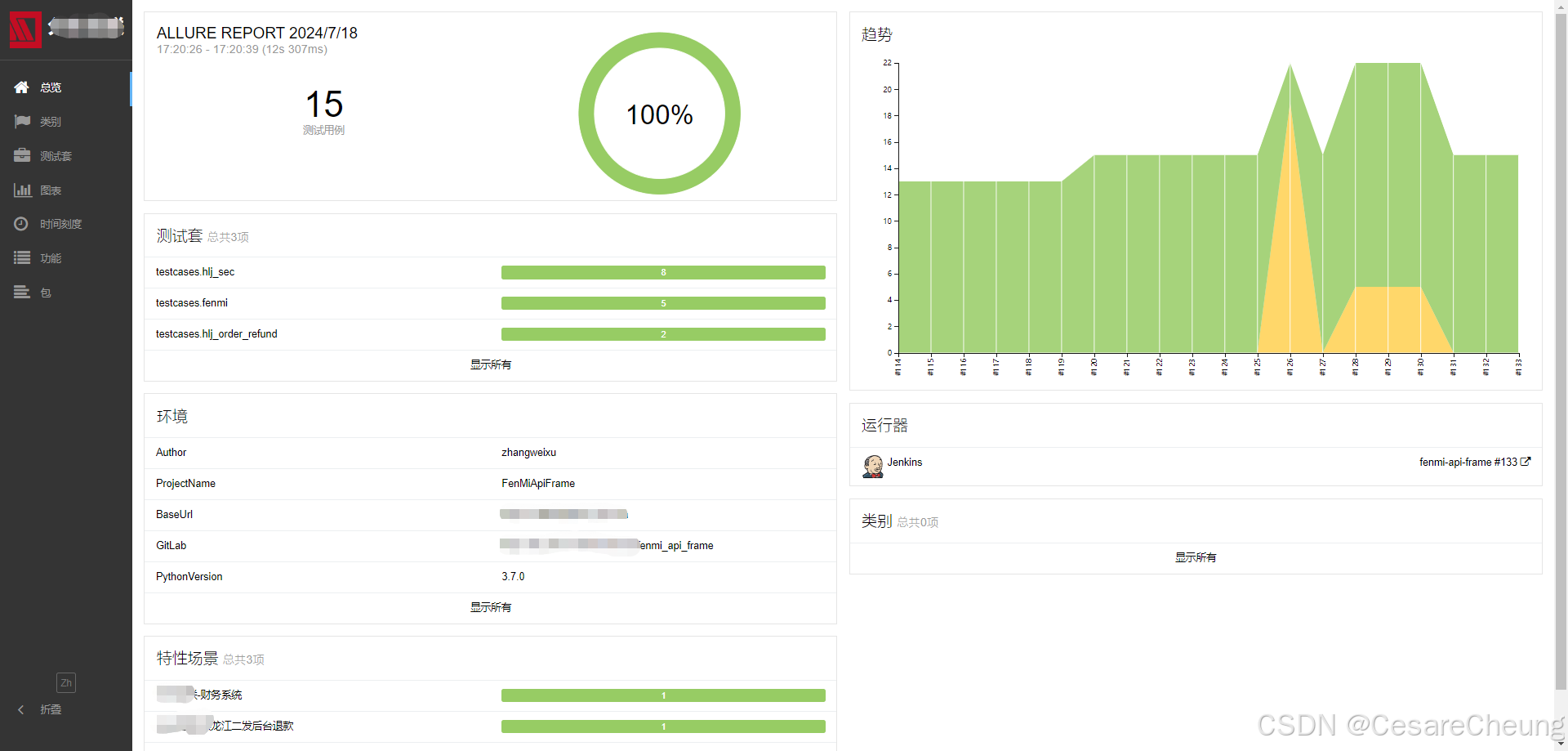This screenshot has width=1568, height=751.
Task: Open the 总览 overview home icon
Action: pos(22,87)
